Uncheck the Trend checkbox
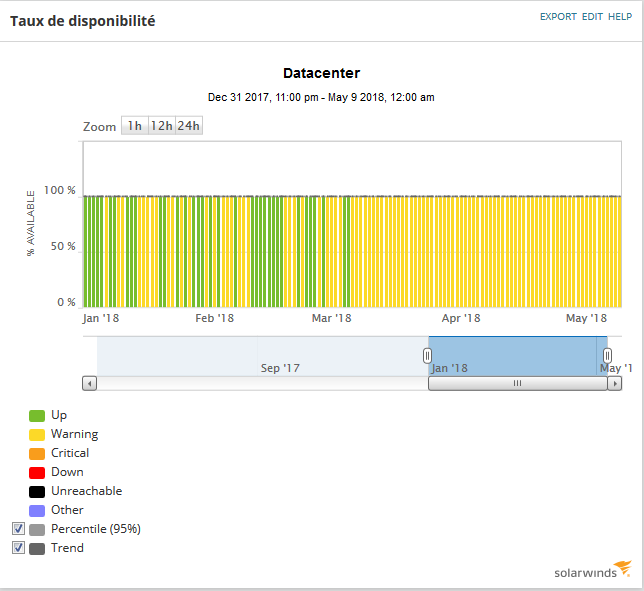This screenshot has width=644, height=591. [18, 548]
